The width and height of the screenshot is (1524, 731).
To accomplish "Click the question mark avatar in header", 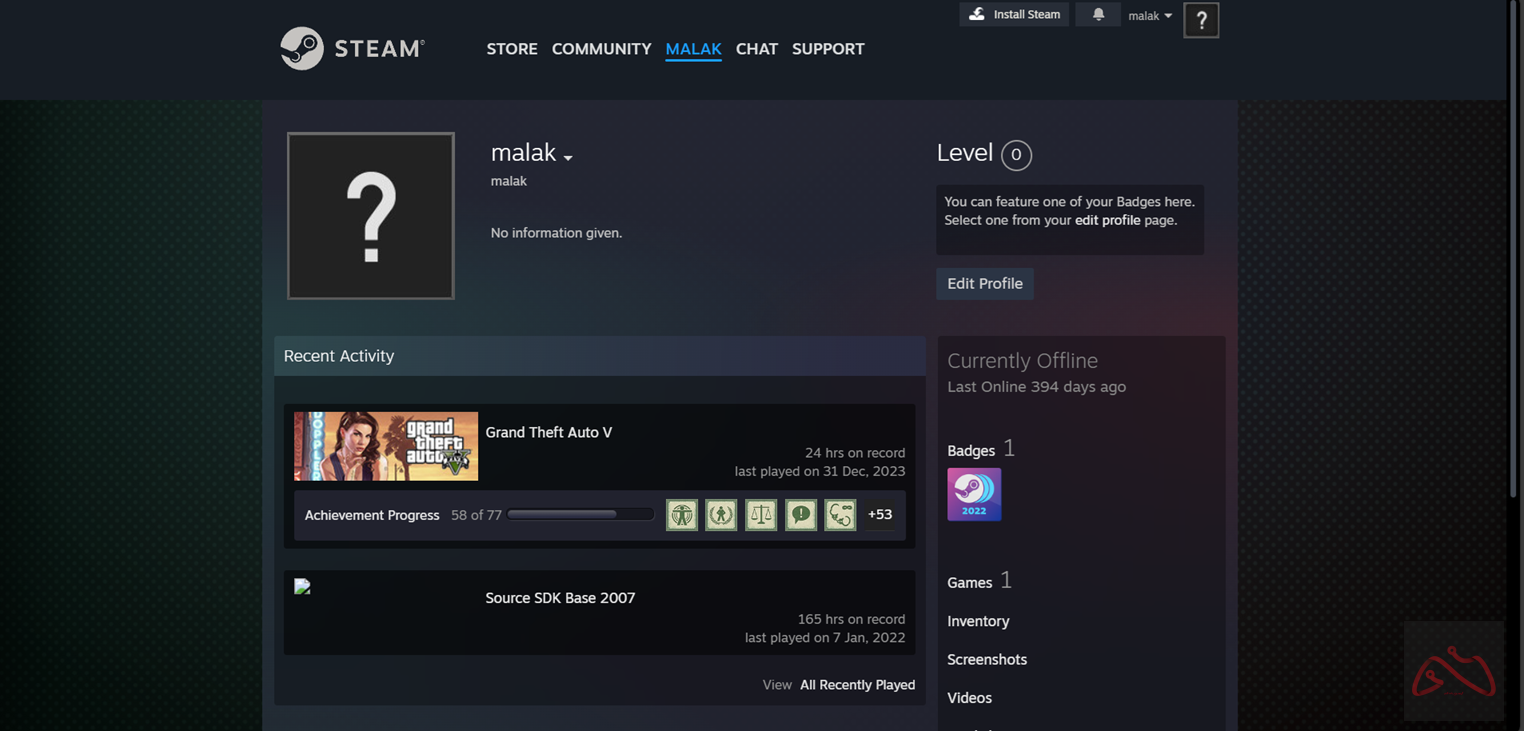I will [1201, 20].
